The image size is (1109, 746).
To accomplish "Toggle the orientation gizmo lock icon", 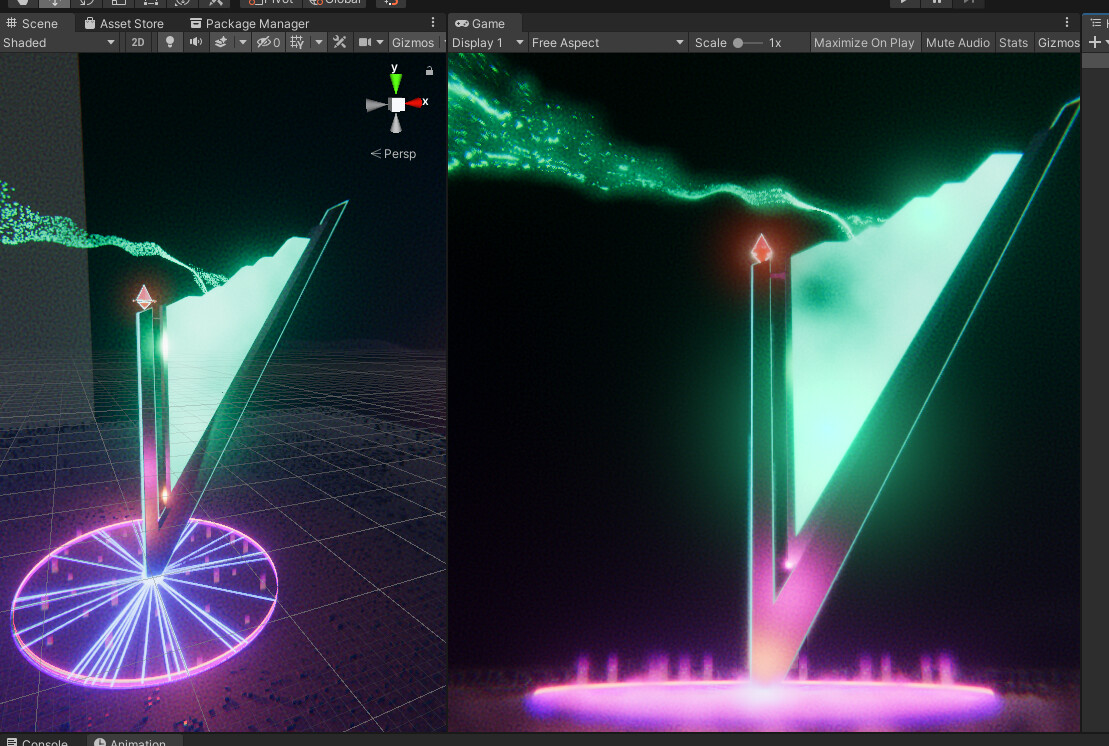I will pyautogui.click(x=429, y=71).
